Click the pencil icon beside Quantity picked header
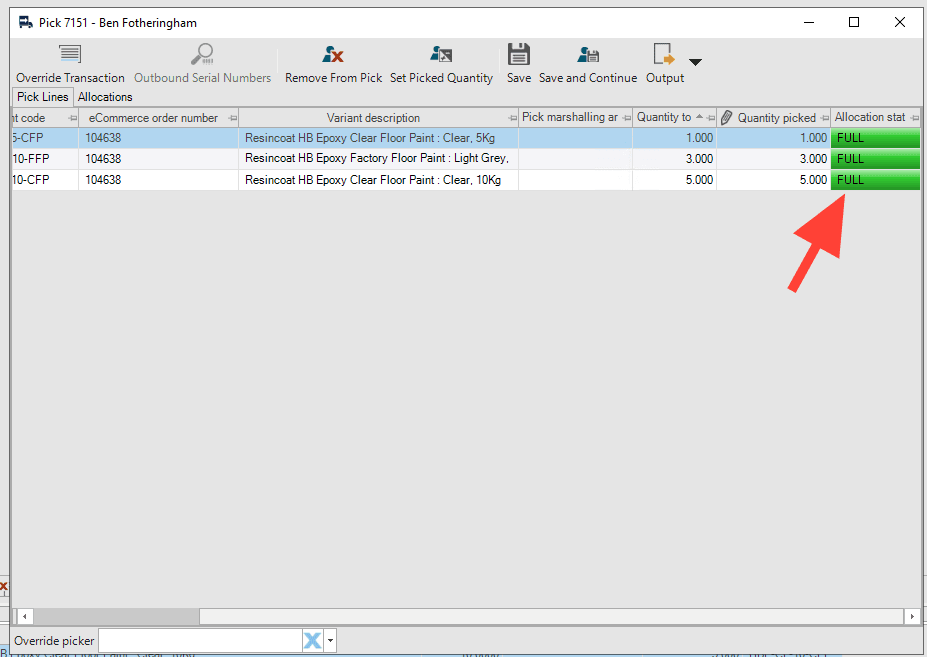 click(727, 118)
